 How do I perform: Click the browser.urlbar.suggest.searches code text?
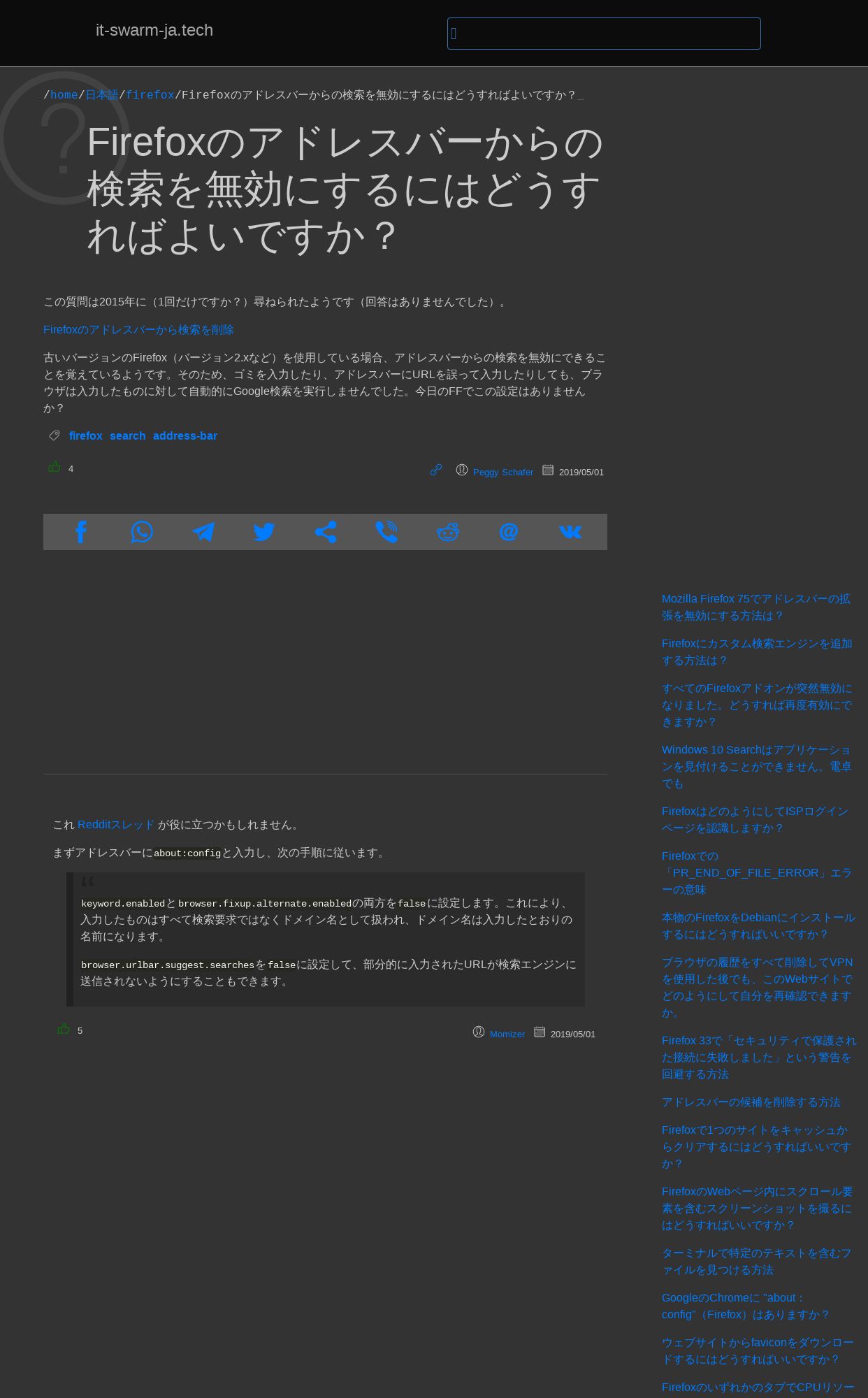(168, 965)
